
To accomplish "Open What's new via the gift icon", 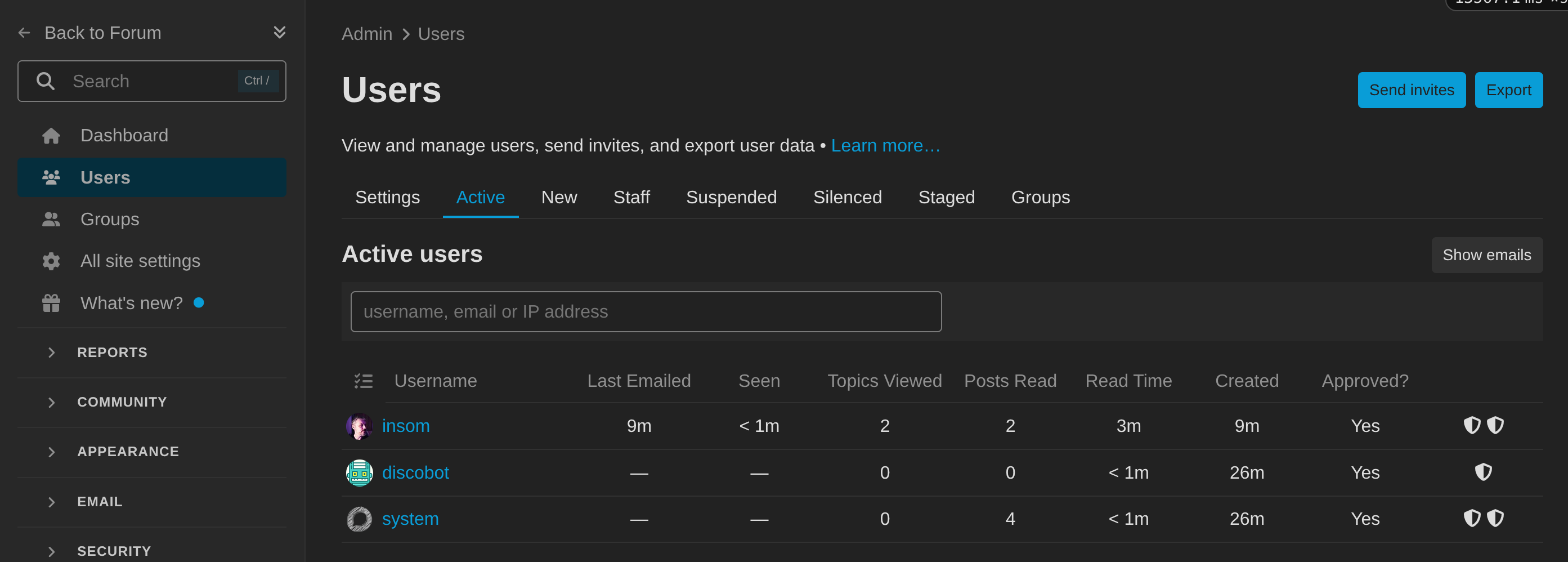I will (51, 302).
